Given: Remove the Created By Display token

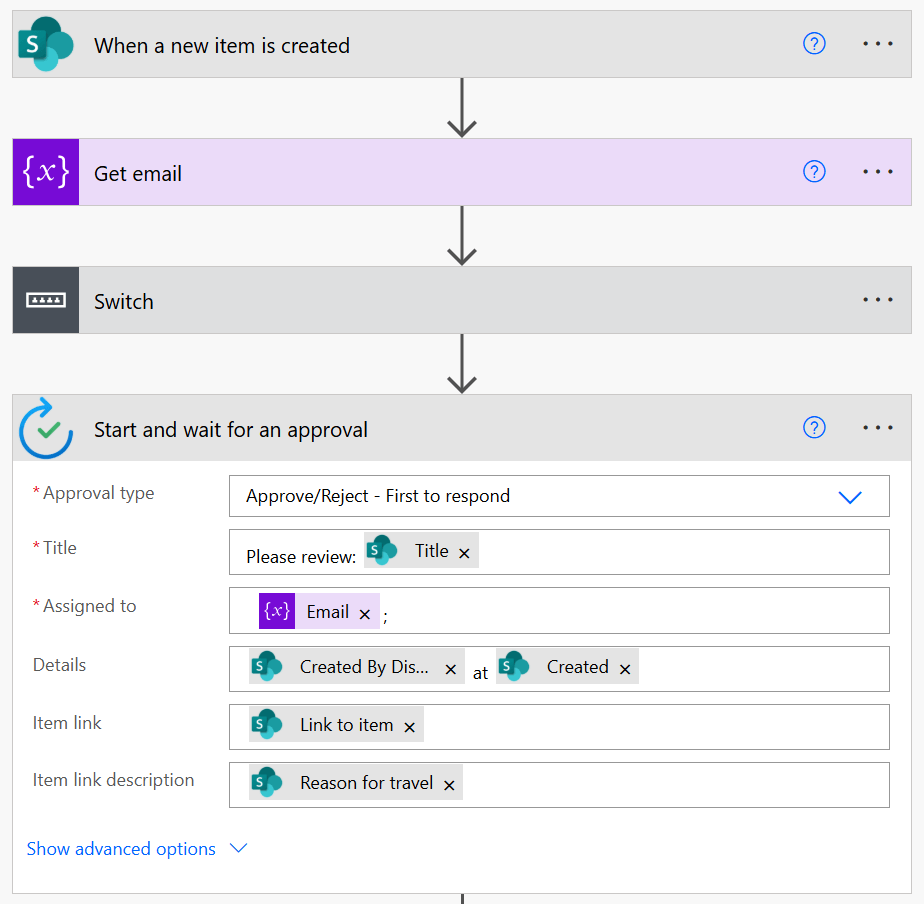Looking at the screenshot, I should pyautogui.click(x=450, y=670).
